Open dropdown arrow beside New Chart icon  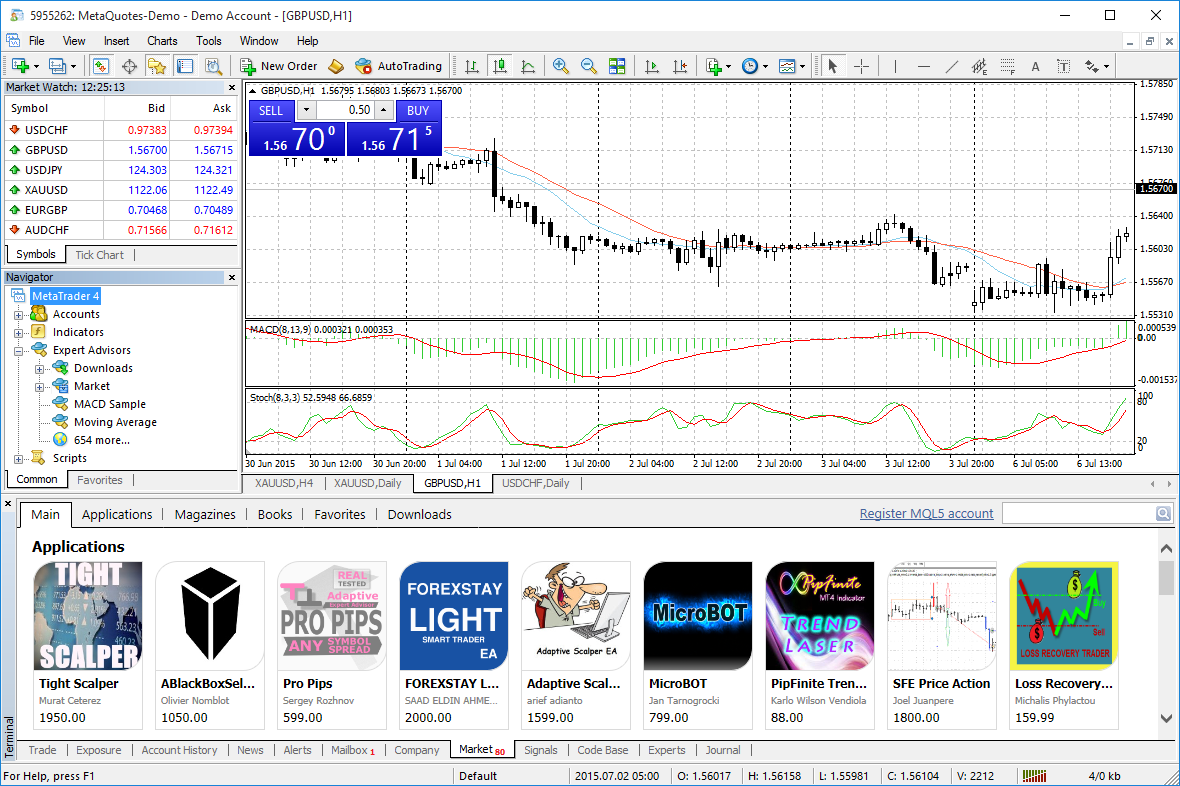36,66
